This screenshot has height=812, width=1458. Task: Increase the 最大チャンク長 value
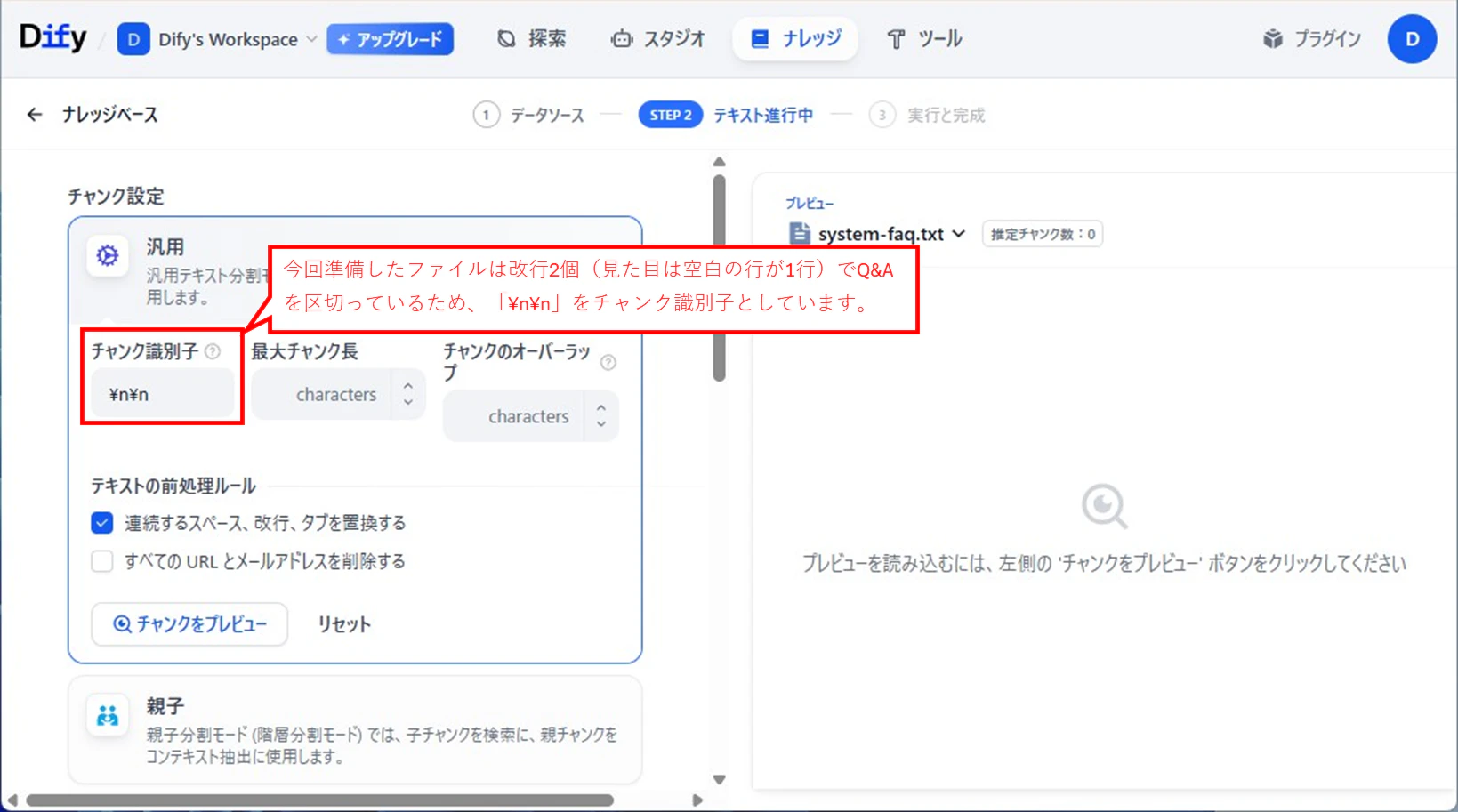click(408, 386)
